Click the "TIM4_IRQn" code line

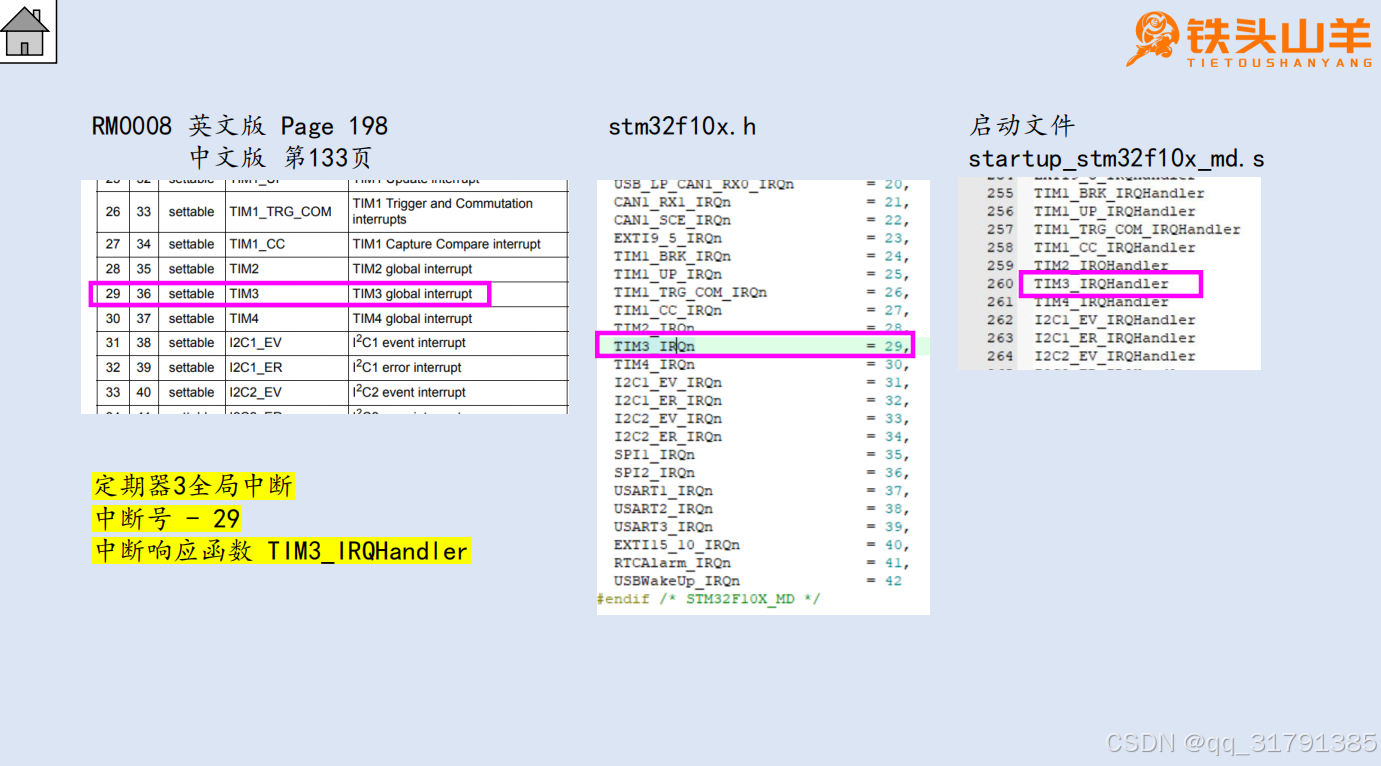pos(761,364)
